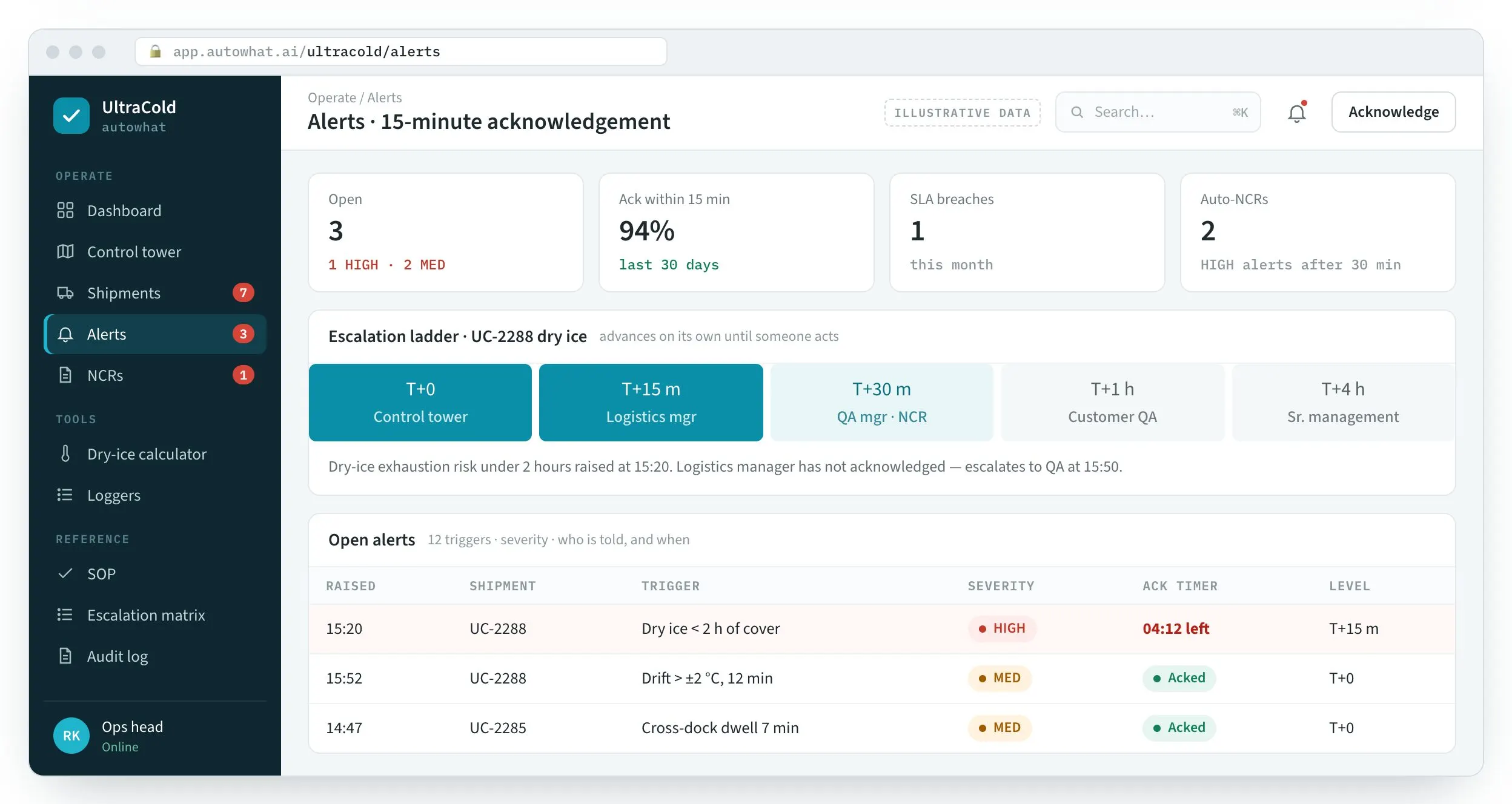Open the notifications bell icon
This screenshot has width=1512, height=804.
pos(1296,113)
